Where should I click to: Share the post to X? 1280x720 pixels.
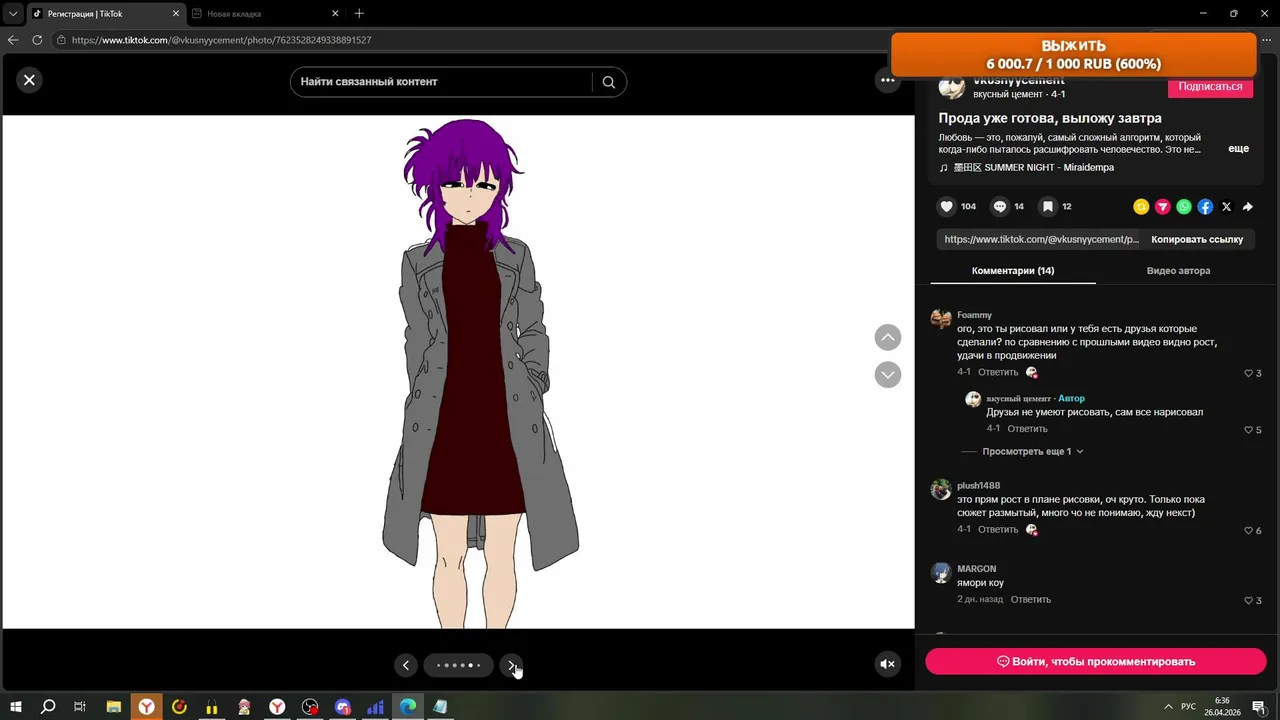pos(1226,207)
